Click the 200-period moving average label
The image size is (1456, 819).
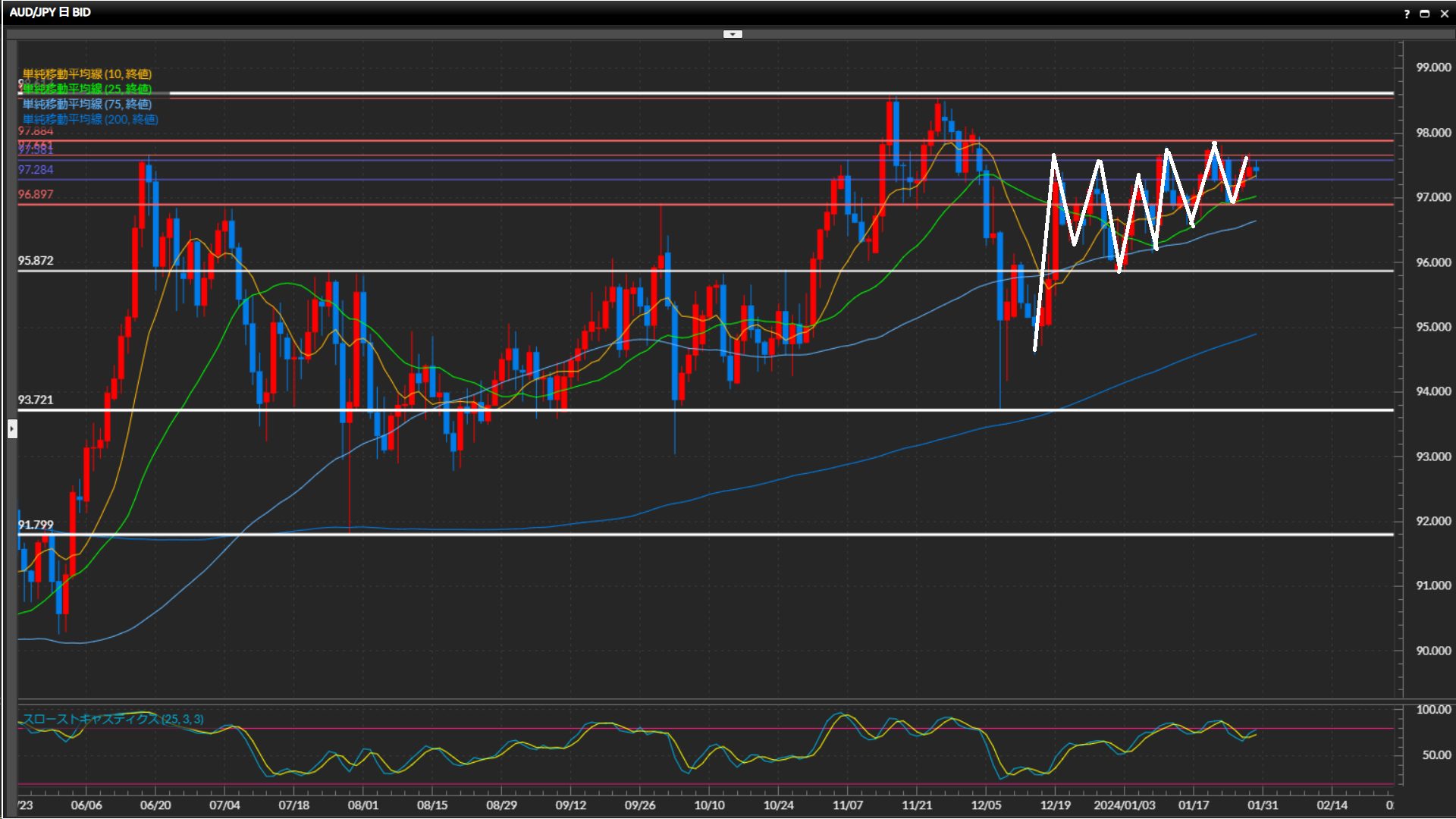click(x=89, y=119)
